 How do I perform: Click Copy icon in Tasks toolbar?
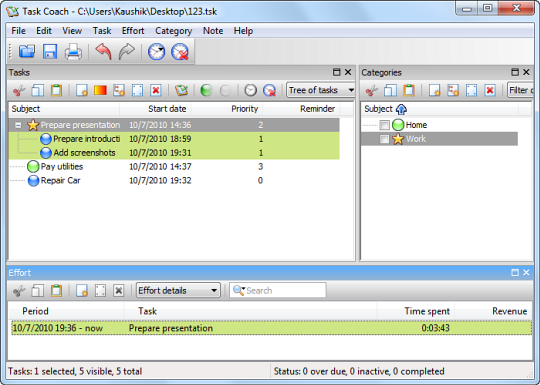(38, 91)
